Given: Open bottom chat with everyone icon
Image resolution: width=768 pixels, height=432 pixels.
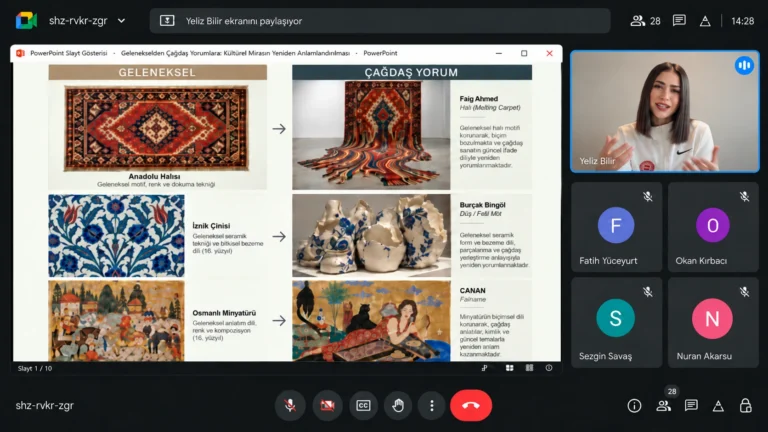Looking at the screenshot, I should point(691,406).
